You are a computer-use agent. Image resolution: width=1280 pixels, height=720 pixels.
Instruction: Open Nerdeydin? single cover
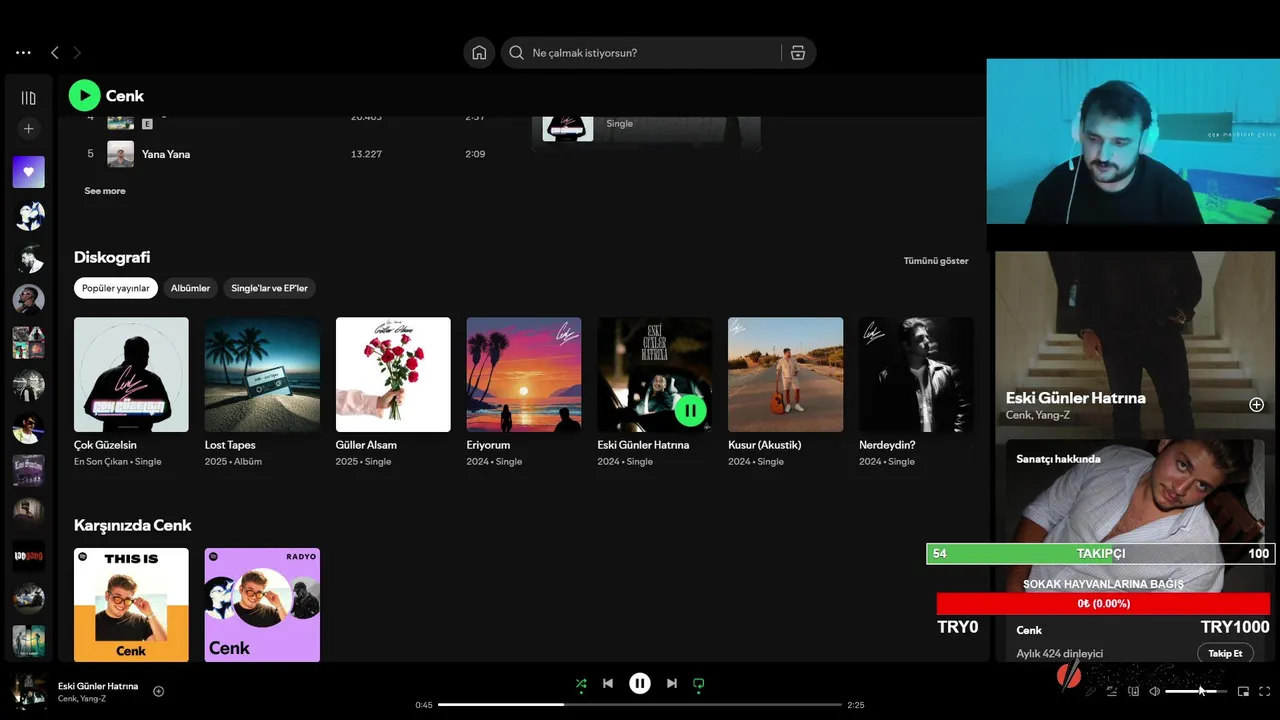[x=916, y=375]
